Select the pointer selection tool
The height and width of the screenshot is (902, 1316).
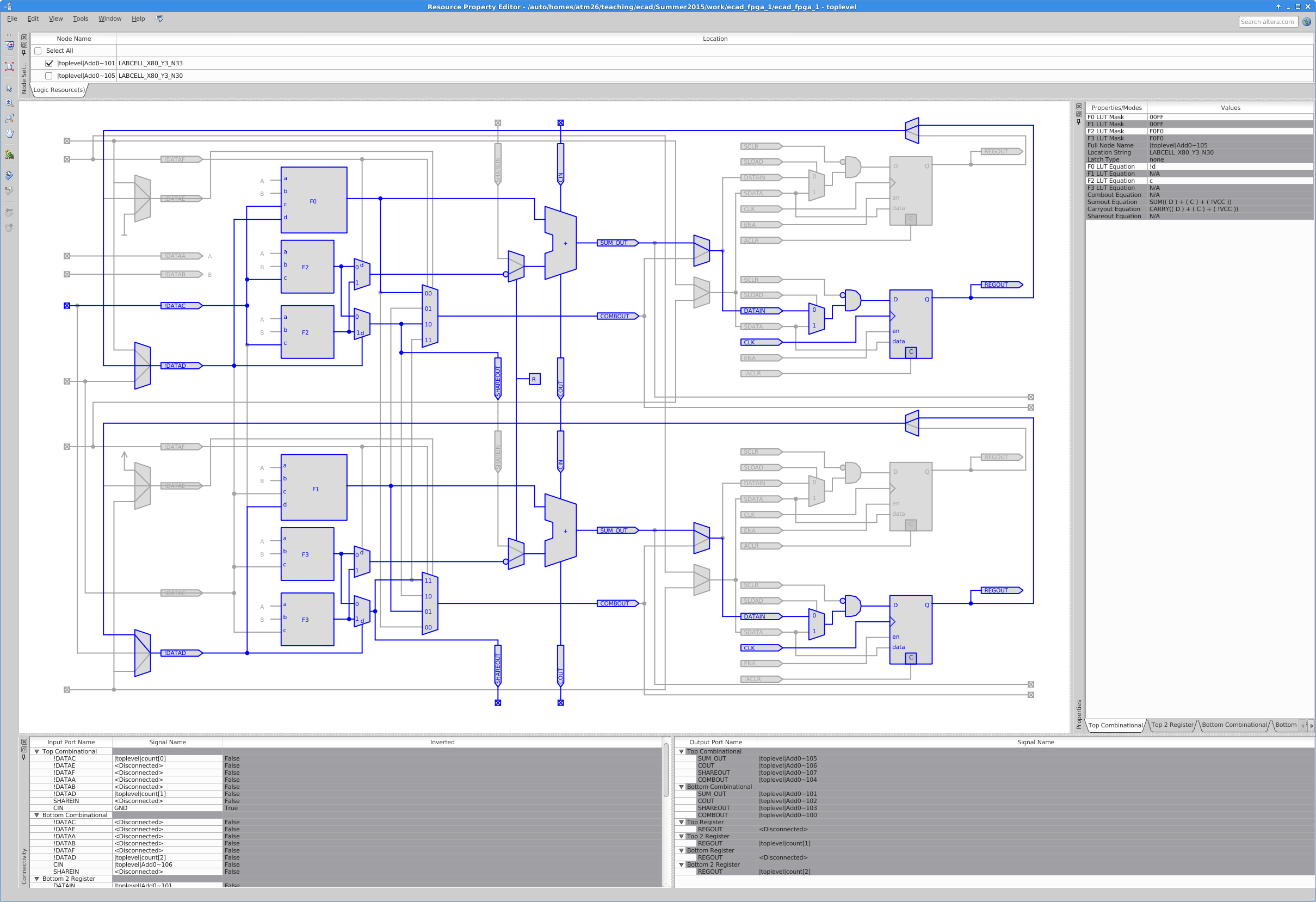pyautogui.click(x=9, y=88)
